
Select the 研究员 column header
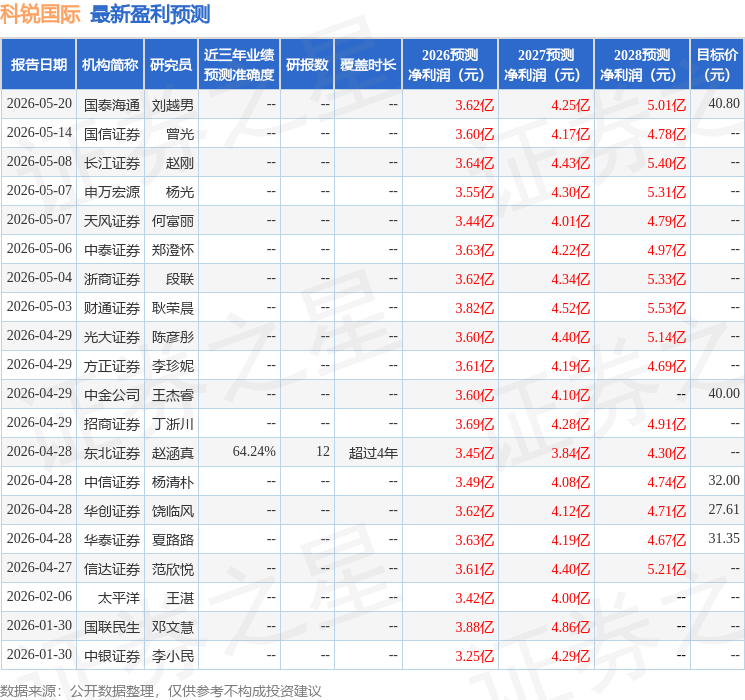[171, 65]
